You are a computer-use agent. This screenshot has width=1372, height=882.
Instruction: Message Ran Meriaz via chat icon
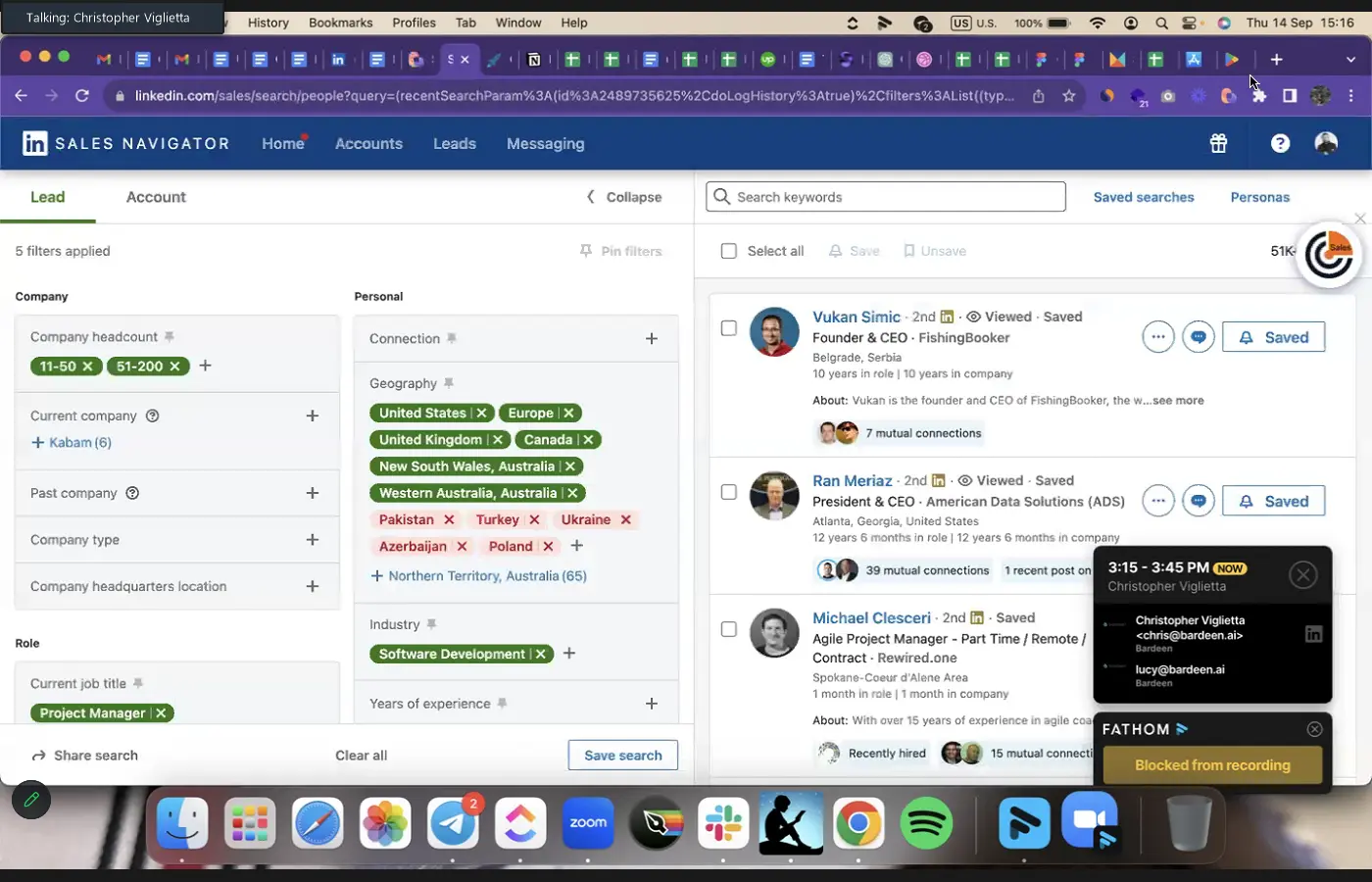point(1199,501)
